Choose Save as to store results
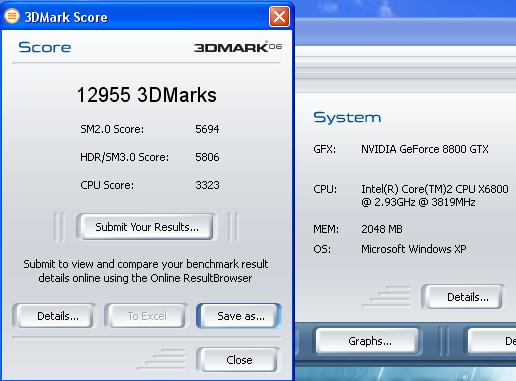 [x=239, y=316]
